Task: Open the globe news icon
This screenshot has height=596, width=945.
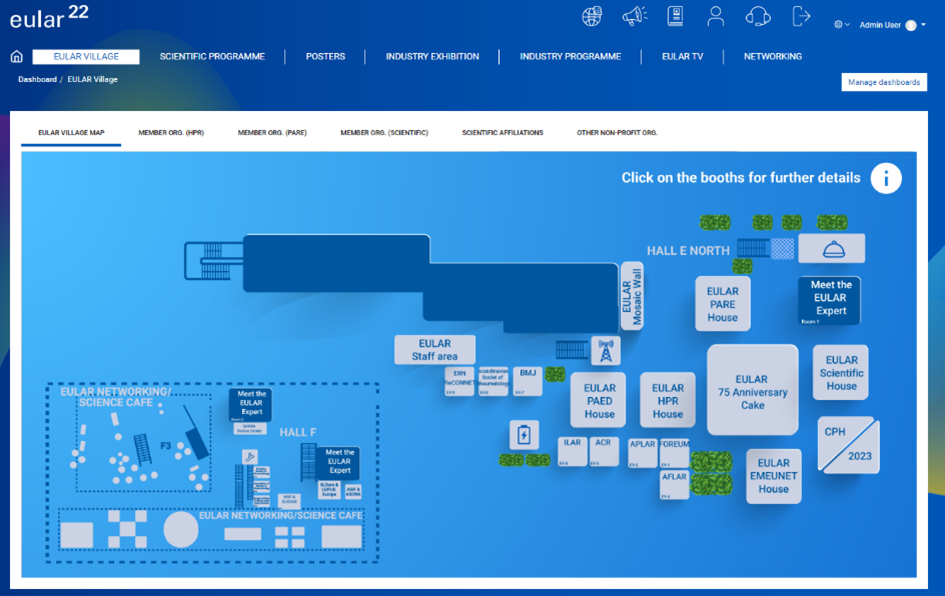Action: pos(592,17)
